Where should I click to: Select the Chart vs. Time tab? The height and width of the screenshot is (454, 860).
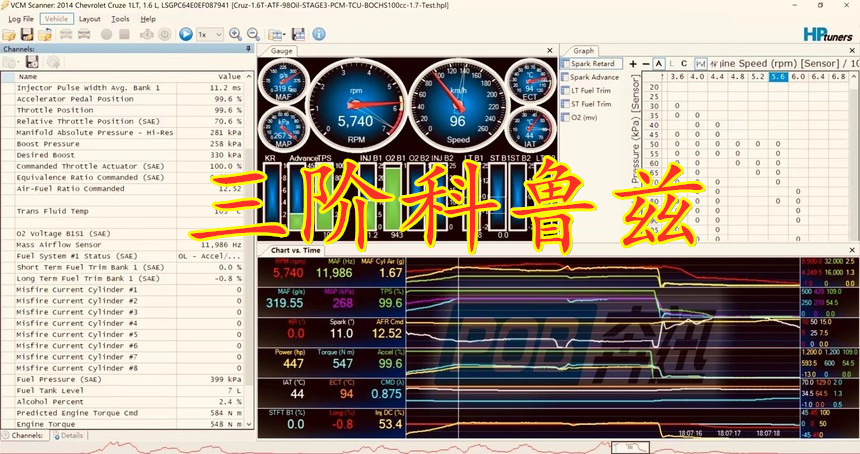coord(295,250)
